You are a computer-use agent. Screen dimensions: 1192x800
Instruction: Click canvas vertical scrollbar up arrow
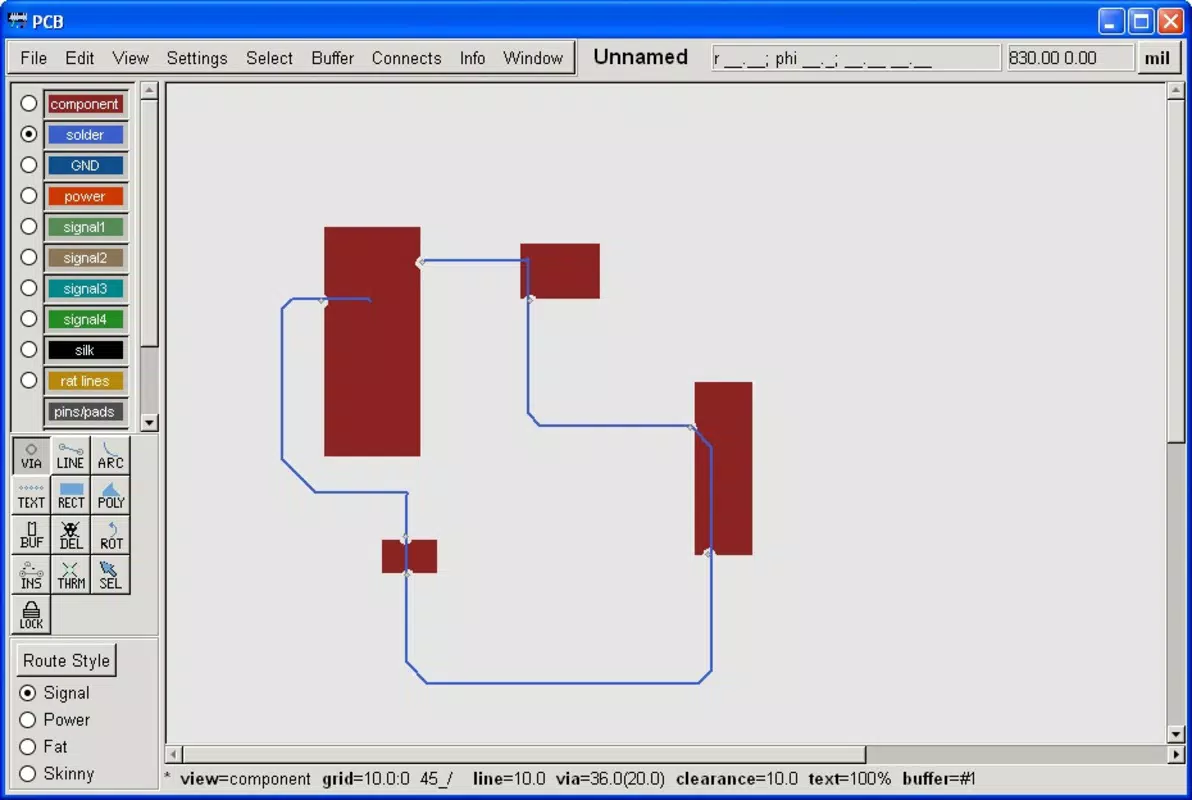pos(1176,90)
